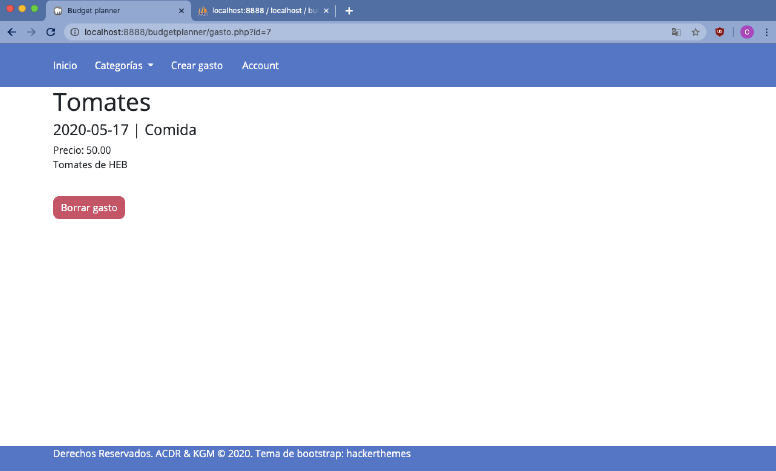Open Chrome's three-dot menu
This screenshot has height=471, width=776.
(x=766, y=32)
